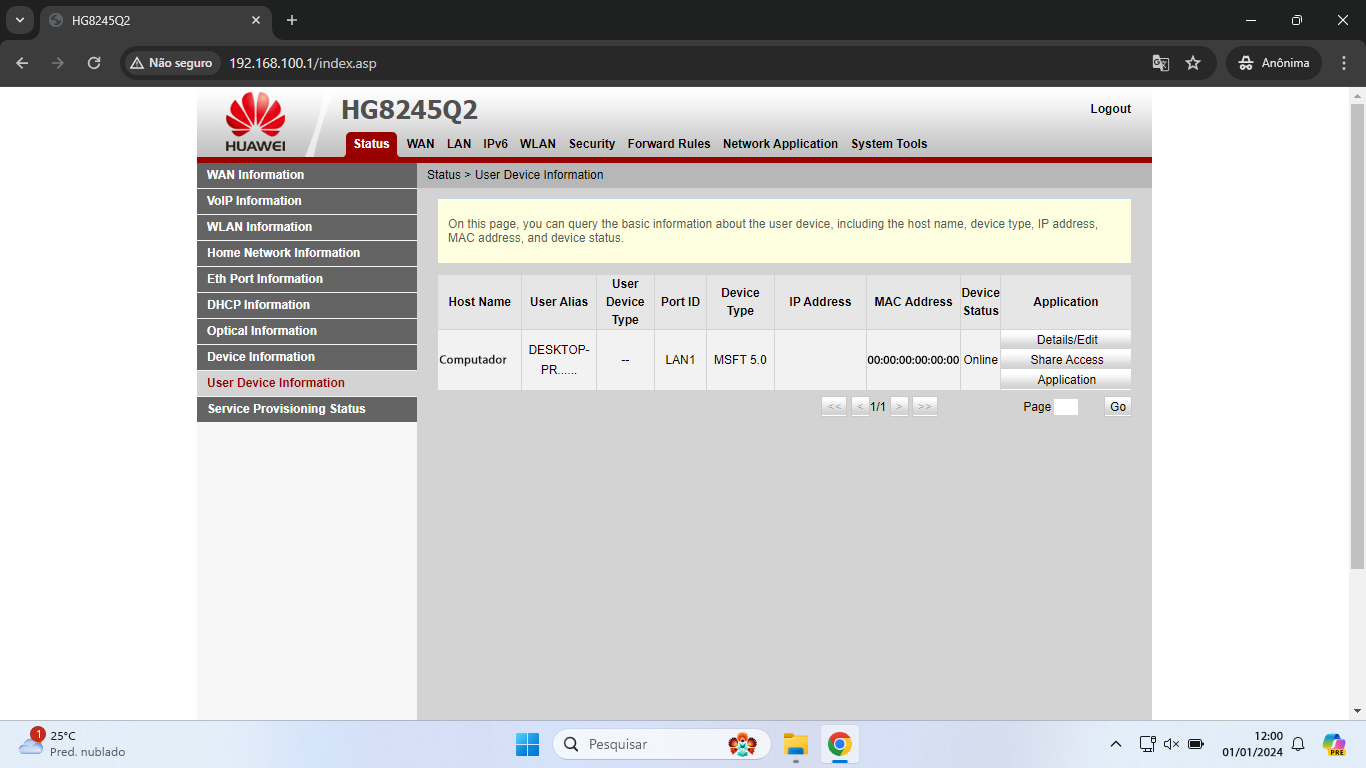1366x768 pixels.
Task: Open new browser tab
Action: point(292,20)
